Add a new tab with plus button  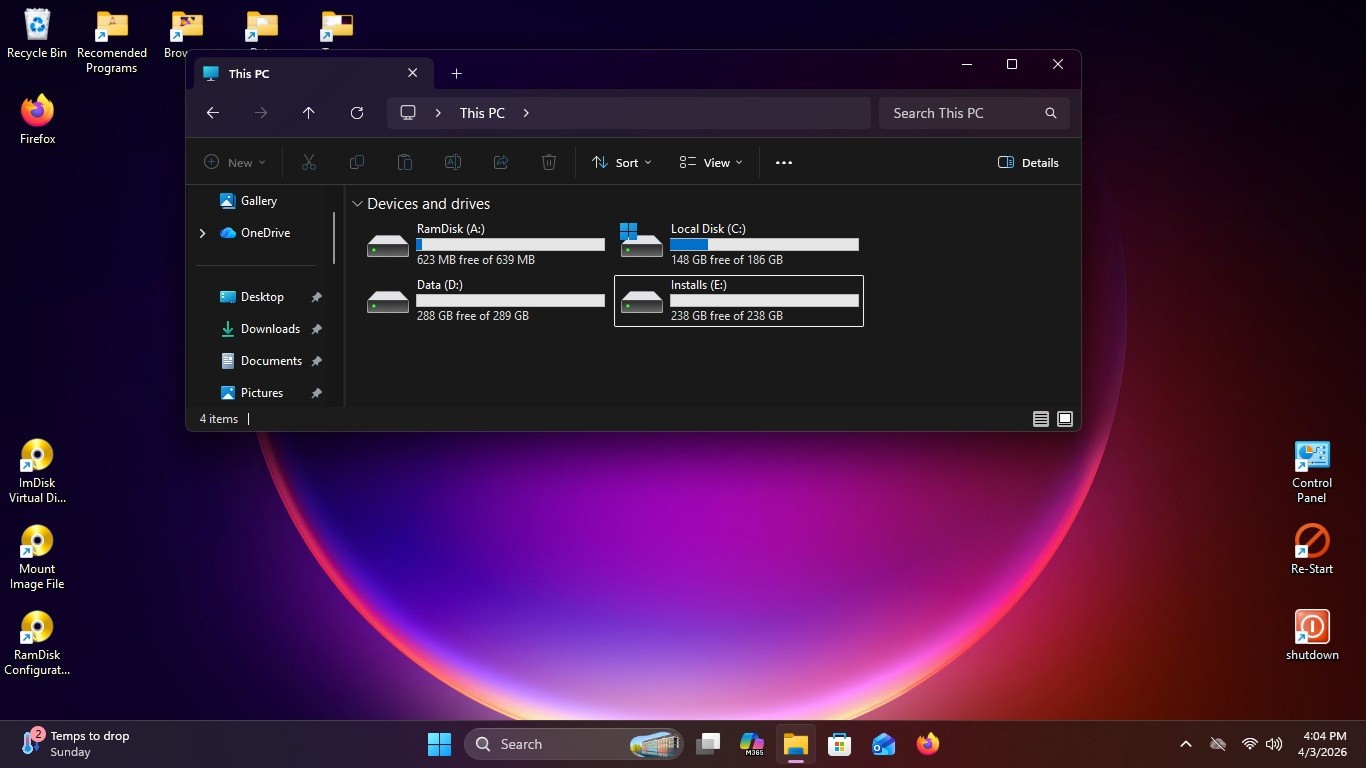pyautogui.click(x=456, y=74)
